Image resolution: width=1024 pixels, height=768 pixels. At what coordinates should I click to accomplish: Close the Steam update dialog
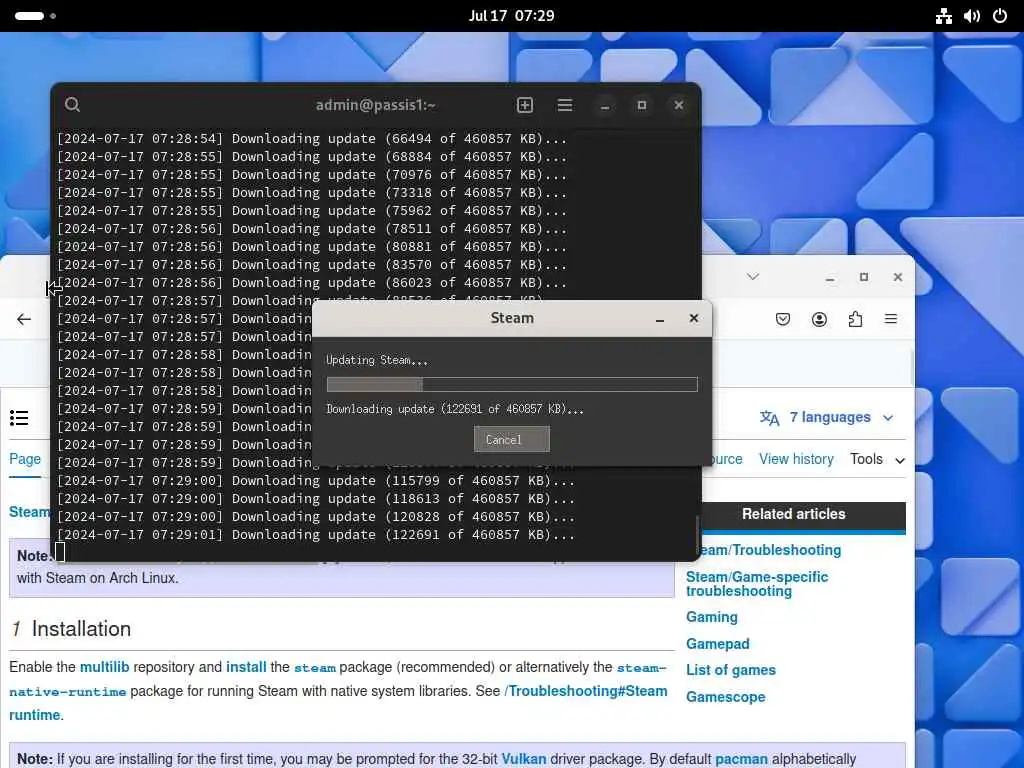694,318
